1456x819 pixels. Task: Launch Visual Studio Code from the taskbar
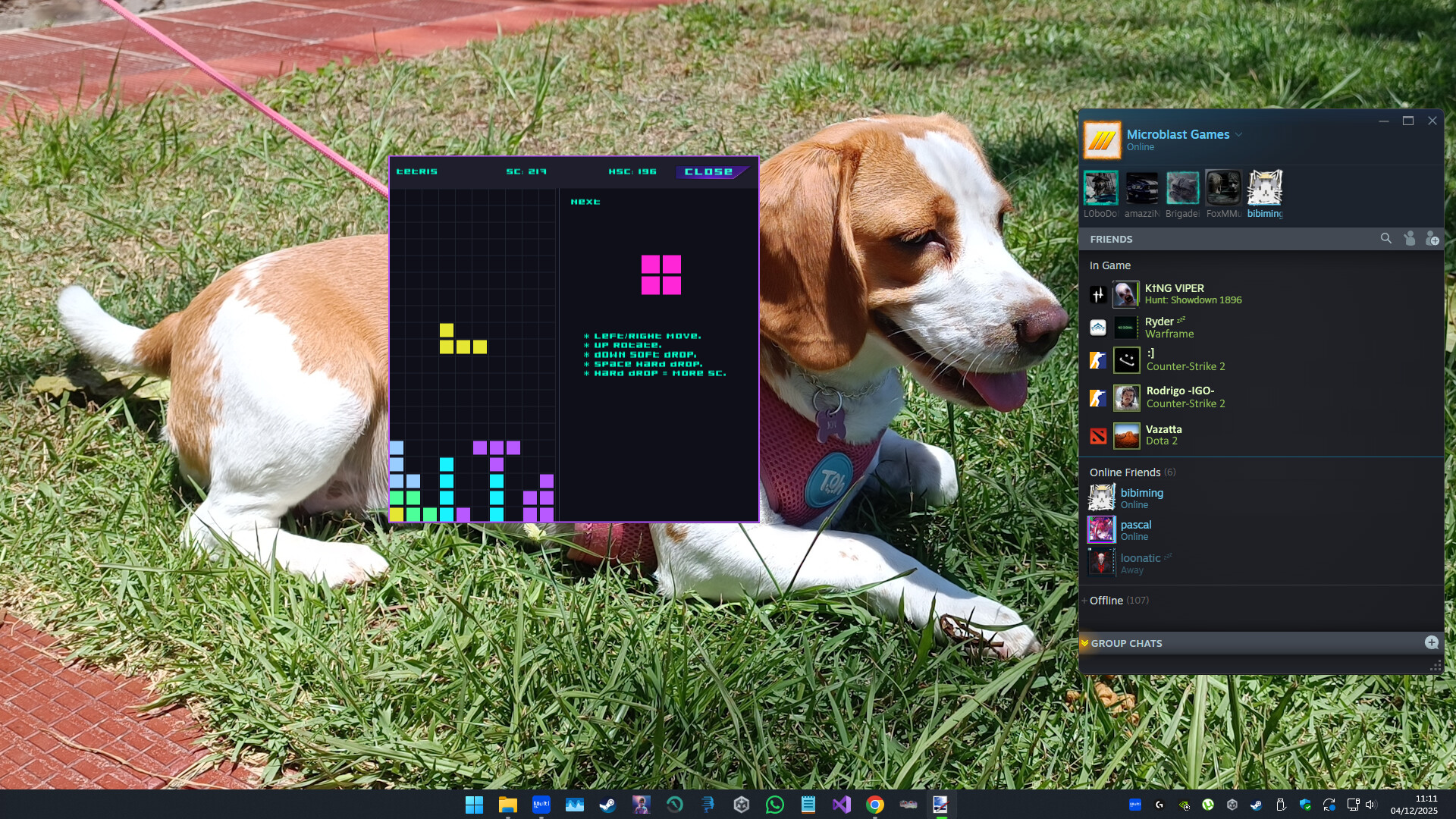click(x=842, y=805)
